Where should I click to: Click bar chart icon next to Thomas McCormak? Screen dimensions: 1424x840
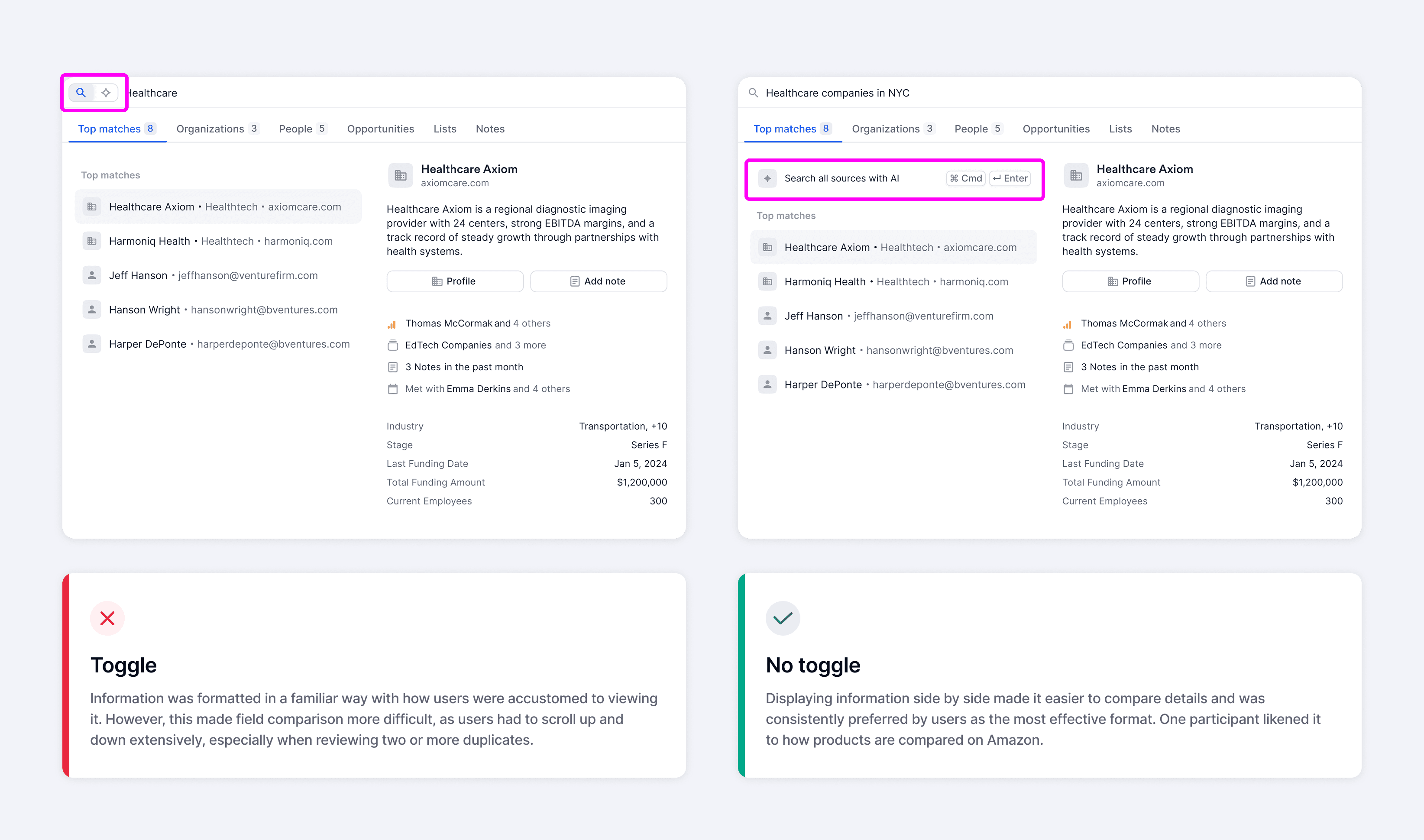point(392,324)
